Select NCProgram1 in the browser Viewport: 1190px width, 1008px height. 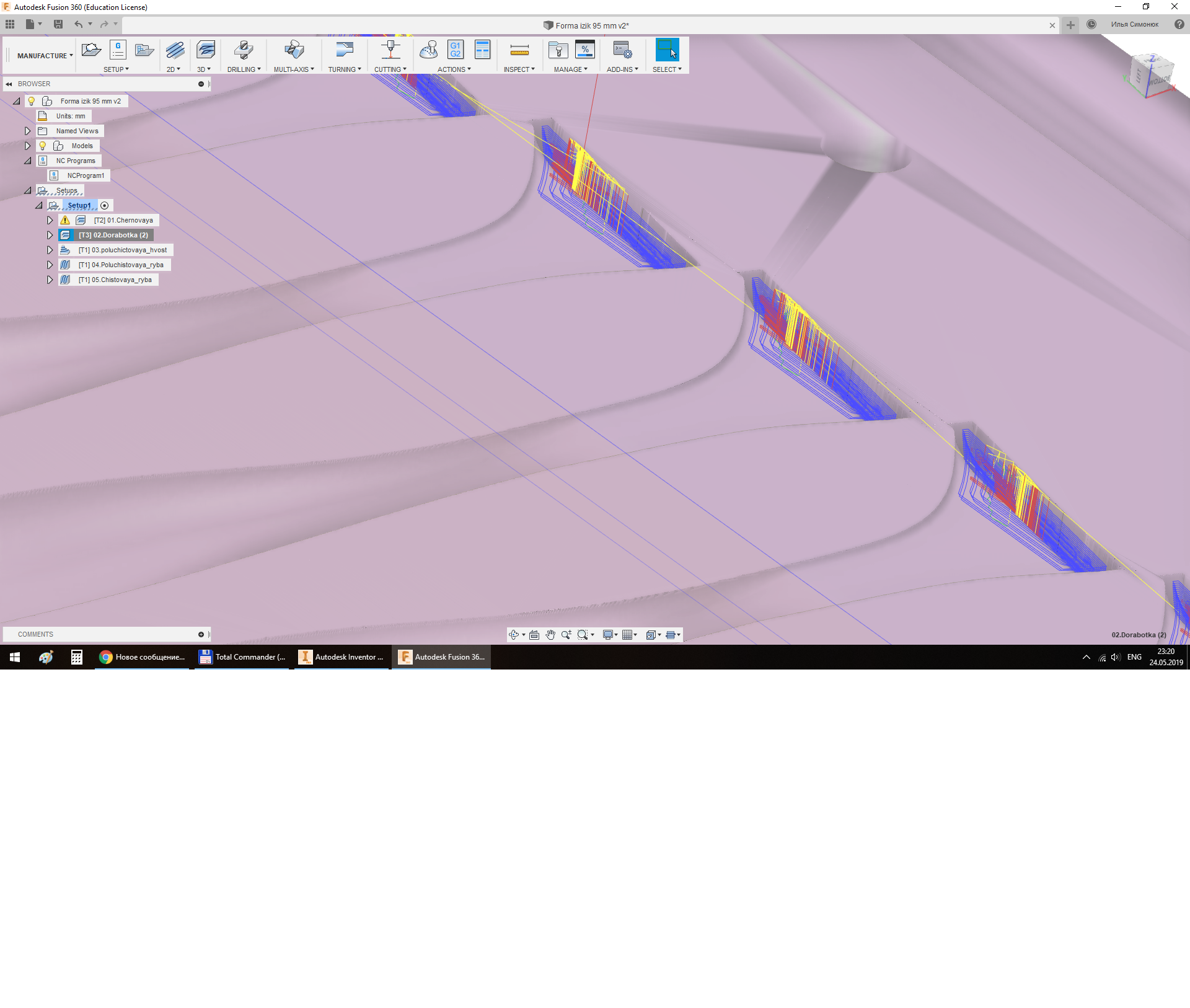point(86,176)
